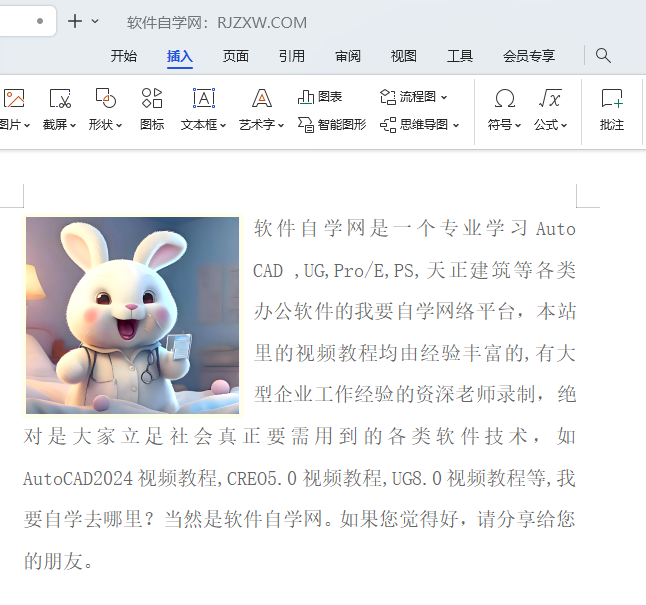Expand the 符号 dropdown arrow
The image size is (646, 605).
[518, 125]
